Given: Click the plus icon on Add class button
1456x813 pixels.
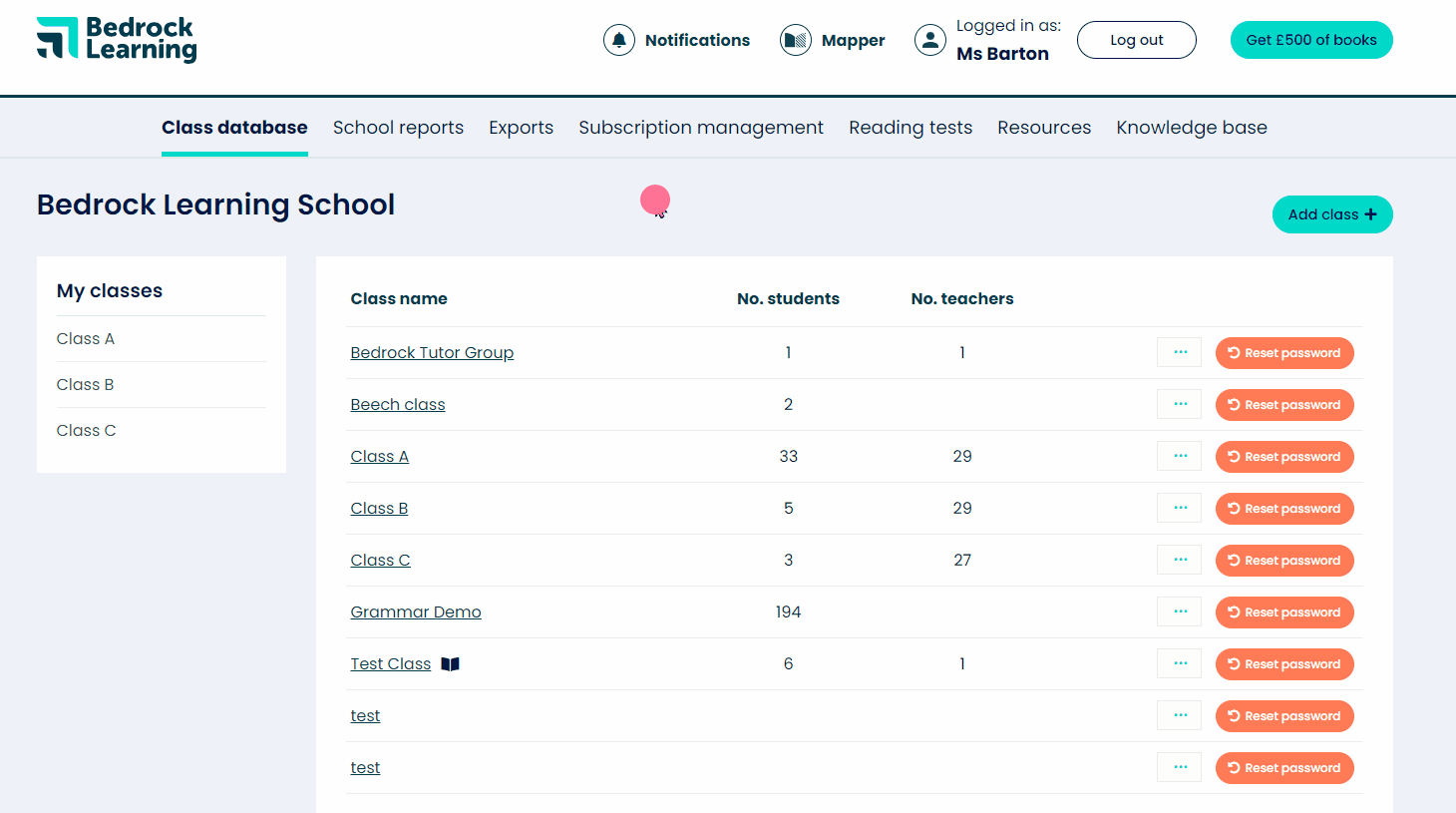Looking at the screenshot, I should [x=1372, y=213].
